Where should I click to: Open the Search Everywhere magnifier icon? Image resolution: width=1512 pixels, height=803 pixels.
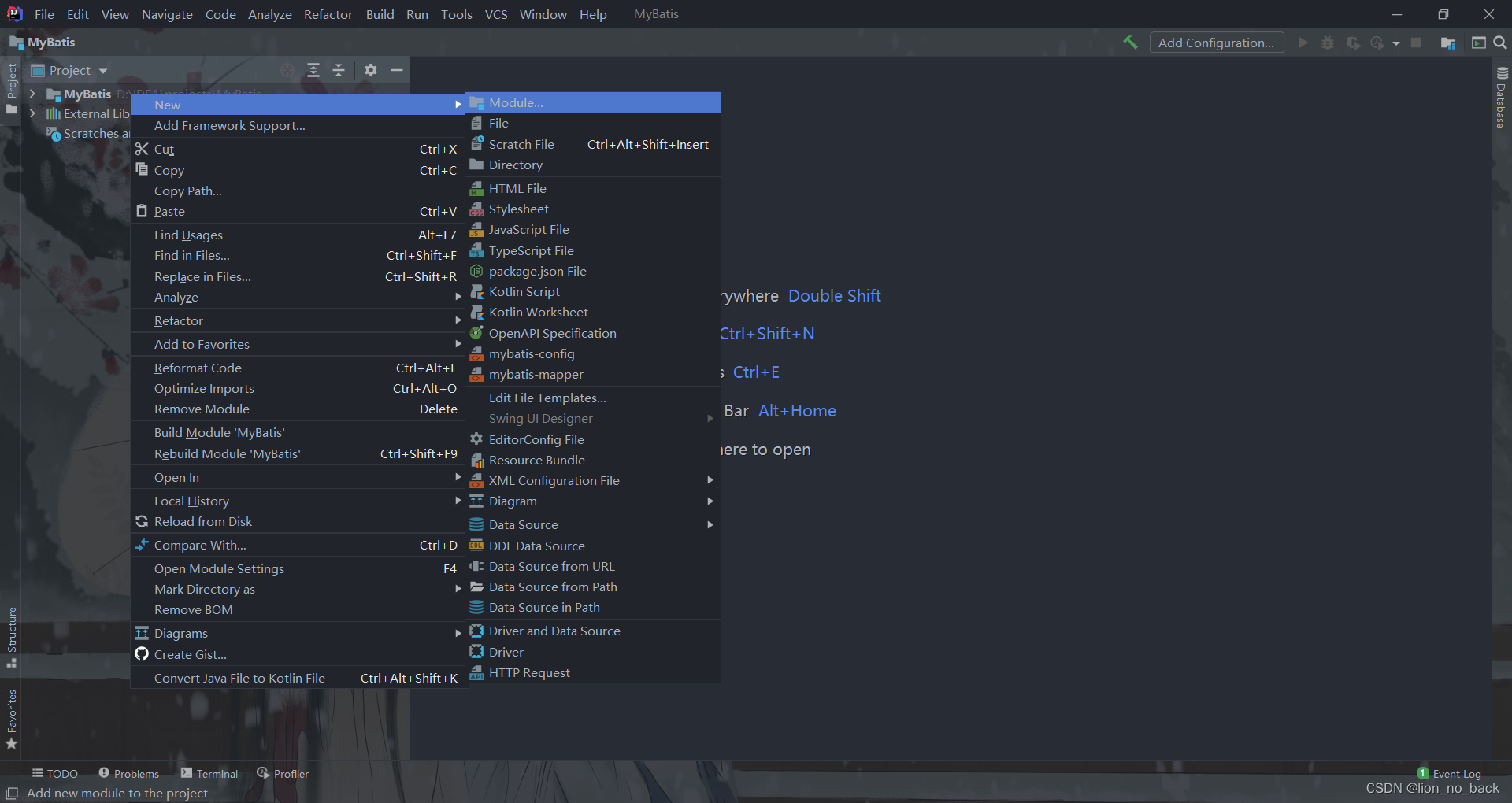(1500, 43)
